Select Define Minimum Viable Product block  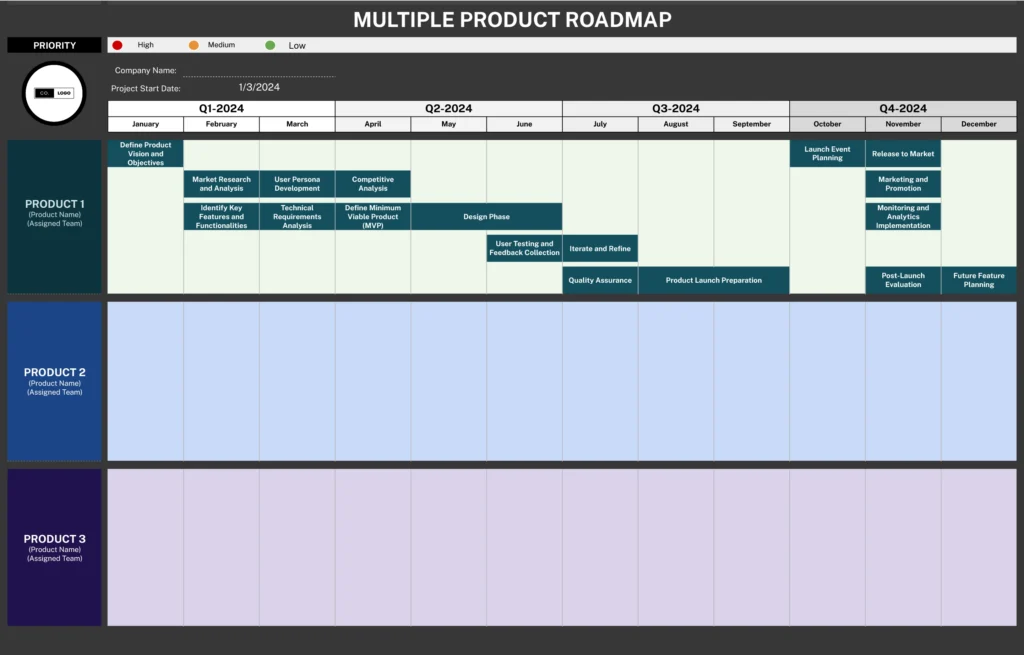coord(373,217)
